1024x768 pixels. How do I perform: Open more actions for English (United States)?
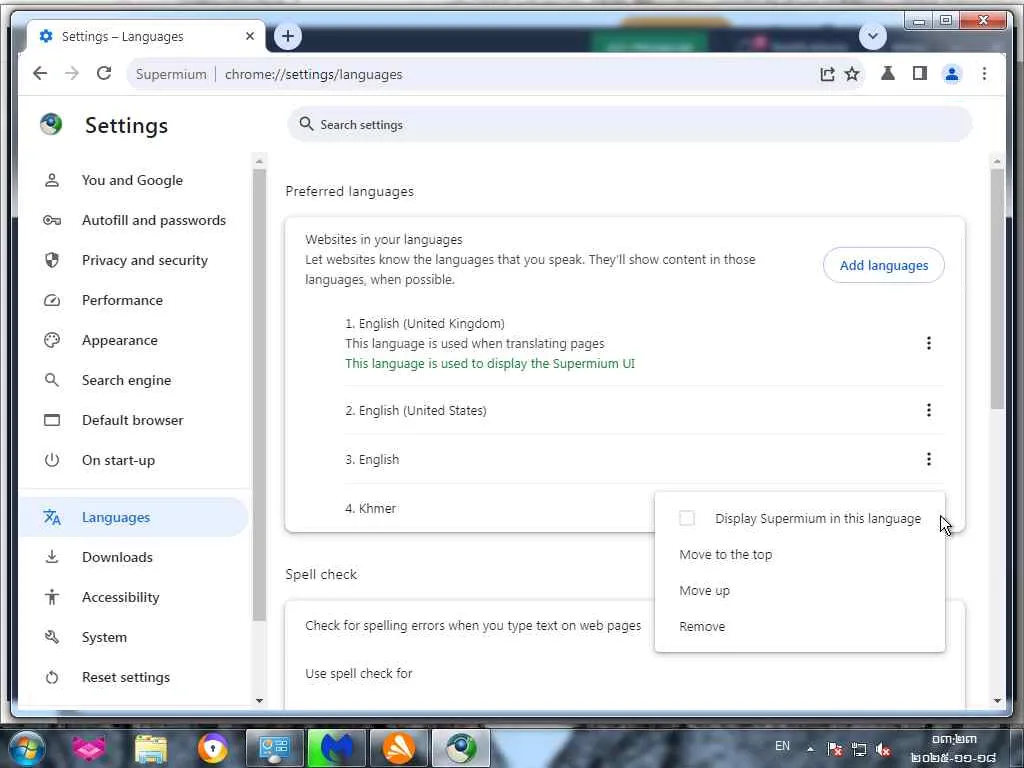[x=929, y=410]
